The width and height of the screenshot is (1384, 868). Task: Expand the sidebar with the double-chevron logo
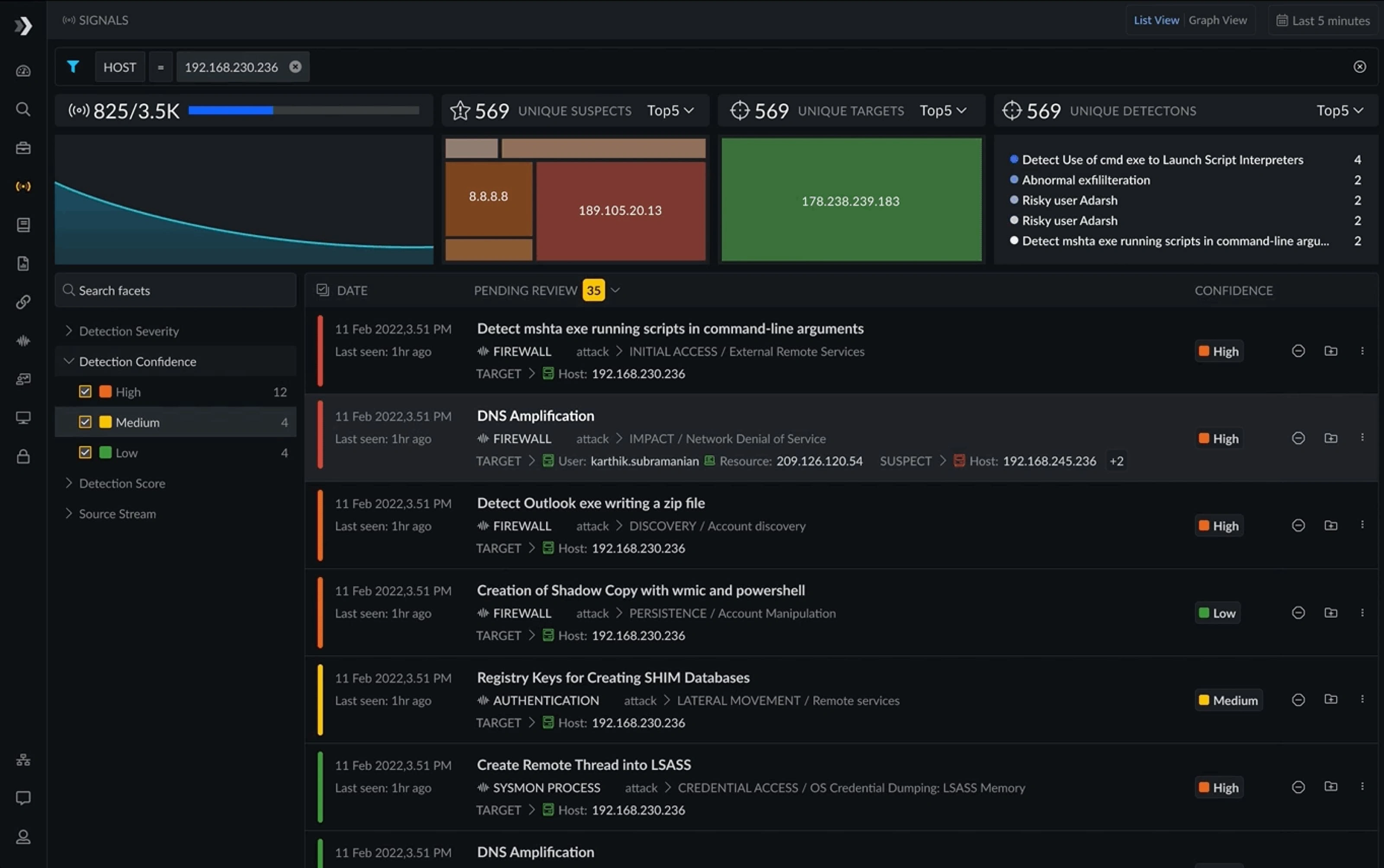click(x=23, y=26)
